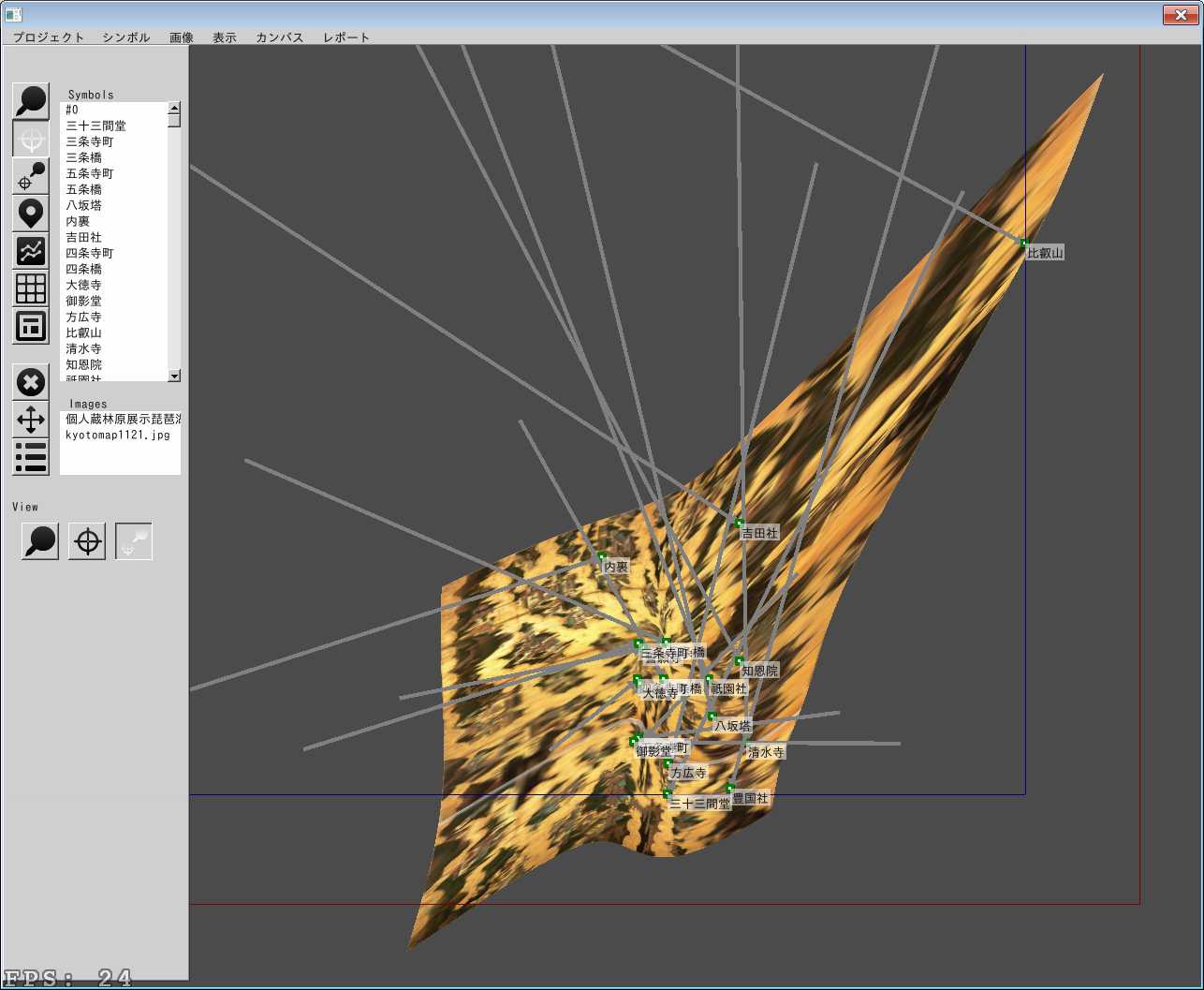
Task: Click the 三十三間堂 label on the map
Action: (700, 804)
